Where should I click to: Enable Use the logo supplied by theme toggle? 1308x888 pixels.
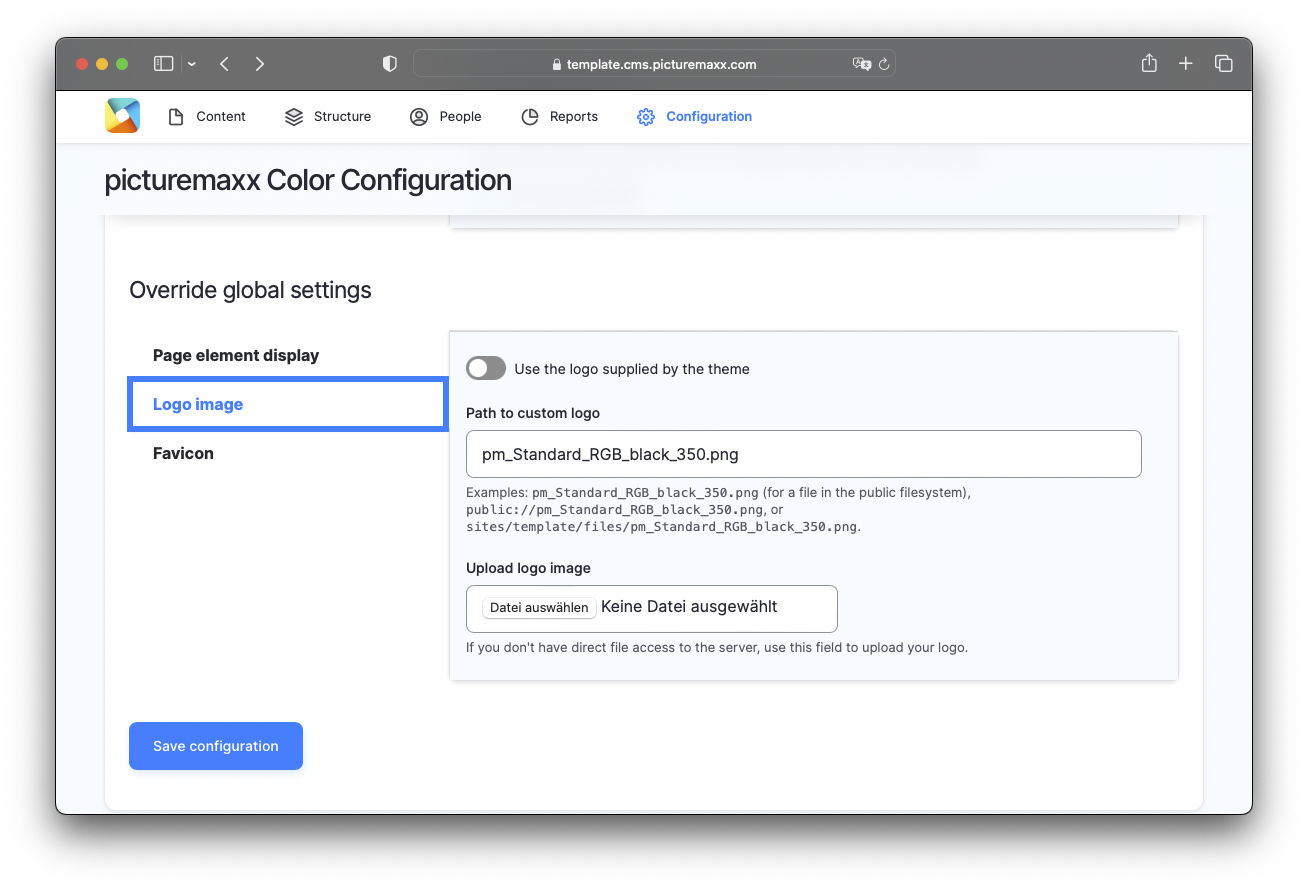pos(486,368)
